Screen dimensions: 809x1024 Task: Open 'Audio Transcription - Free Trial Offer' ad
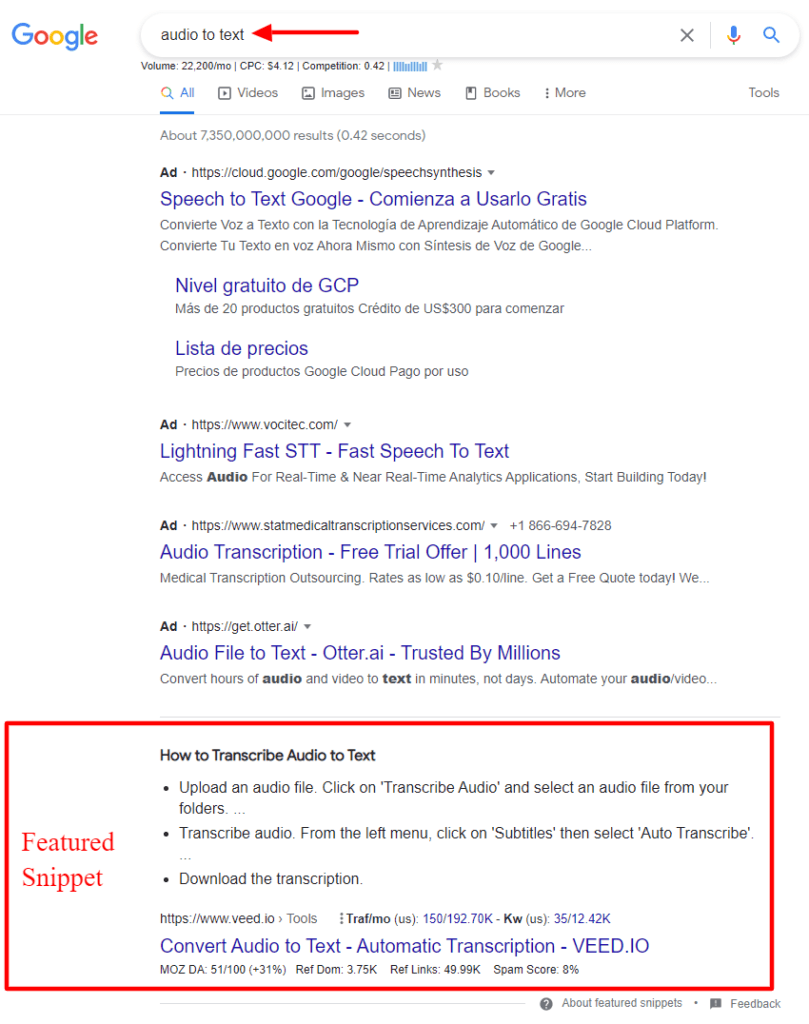[370, 552]
